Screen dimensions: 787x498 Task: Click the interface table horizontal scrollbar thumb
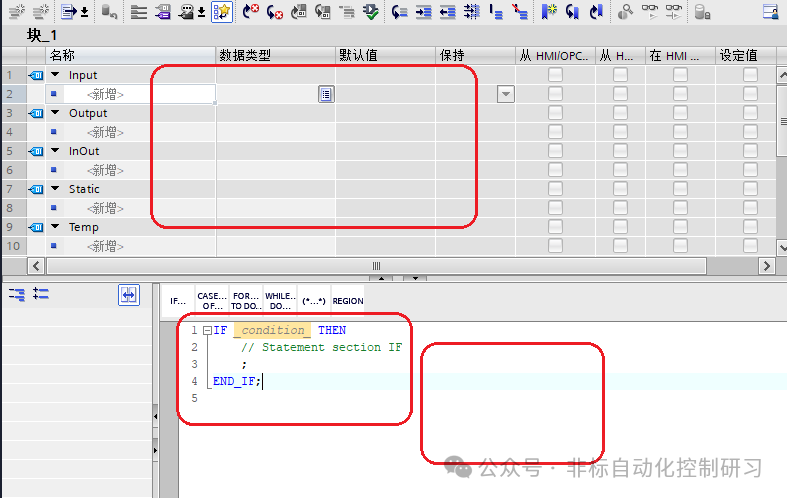(376, 266)
